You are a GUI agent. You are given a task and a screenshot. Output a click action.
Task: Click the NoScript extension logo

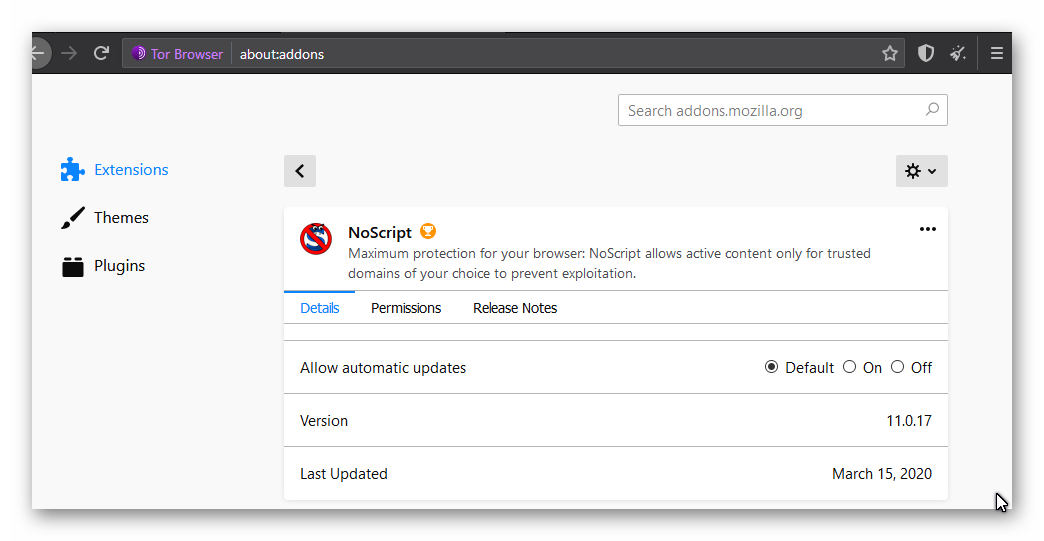click(316, 239)
